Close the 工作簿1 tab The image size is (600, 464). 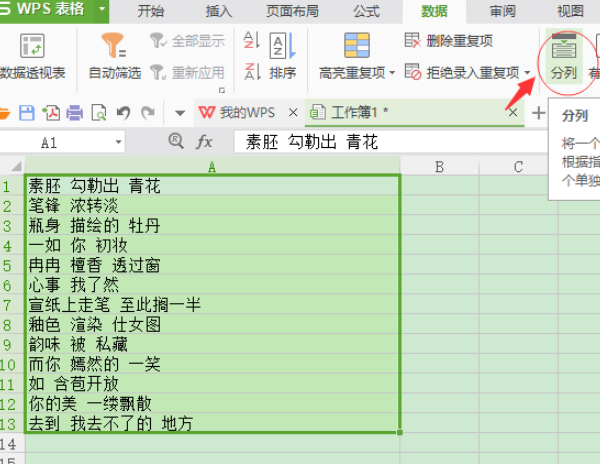[513, 112]
